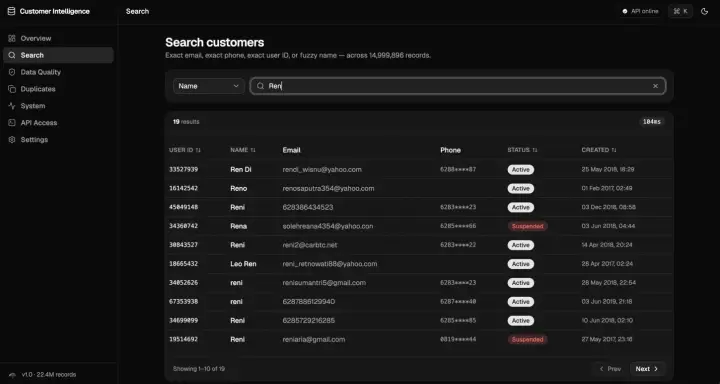The width and height of the screenshot is (720, 384).
Task: Select user ID 45049148
Action: coord(183,208)
